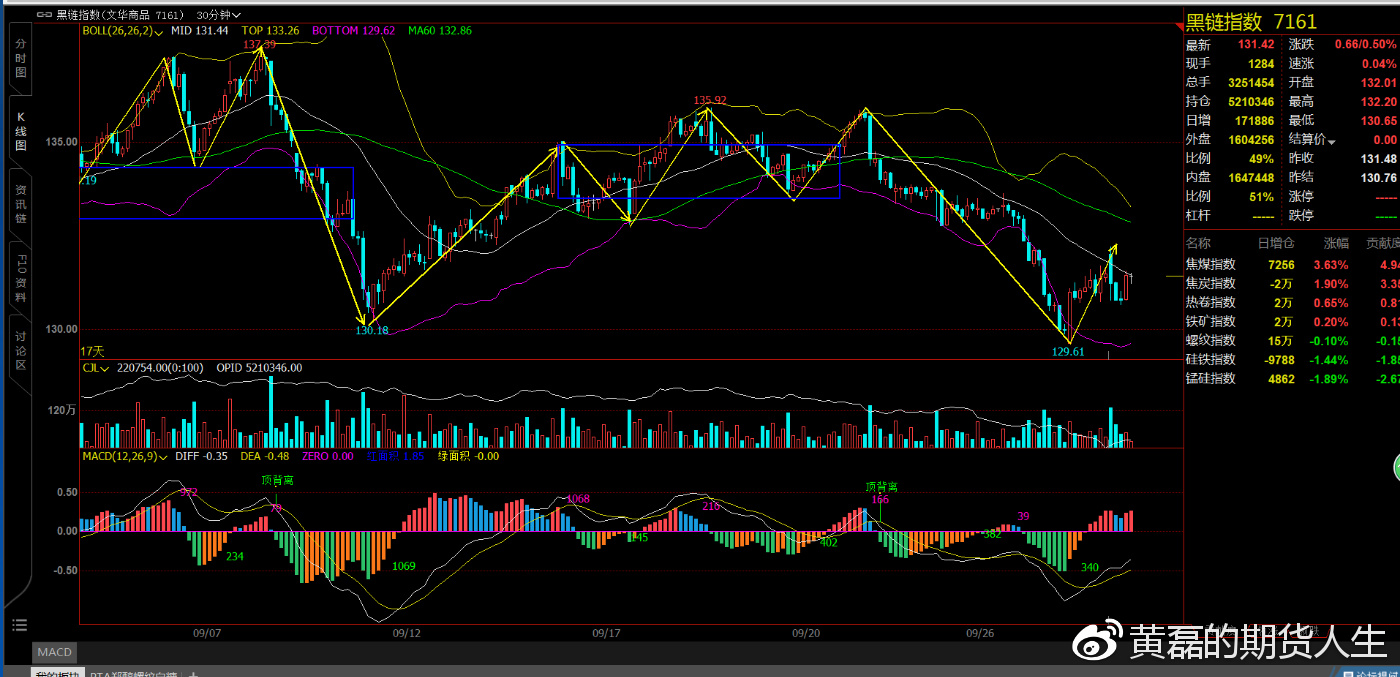Open the 资讯链 side tab

(20, 204)
